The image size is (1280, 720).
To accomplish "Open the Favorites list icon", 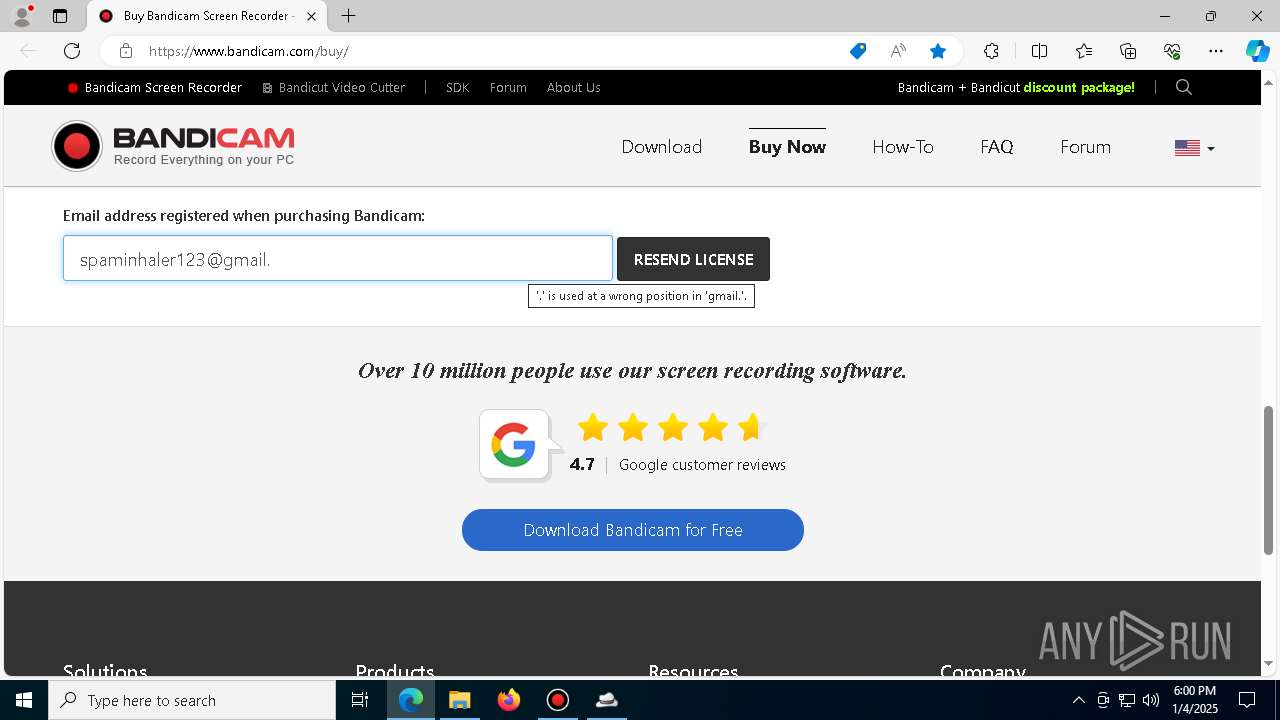I will click(1084, 51).
